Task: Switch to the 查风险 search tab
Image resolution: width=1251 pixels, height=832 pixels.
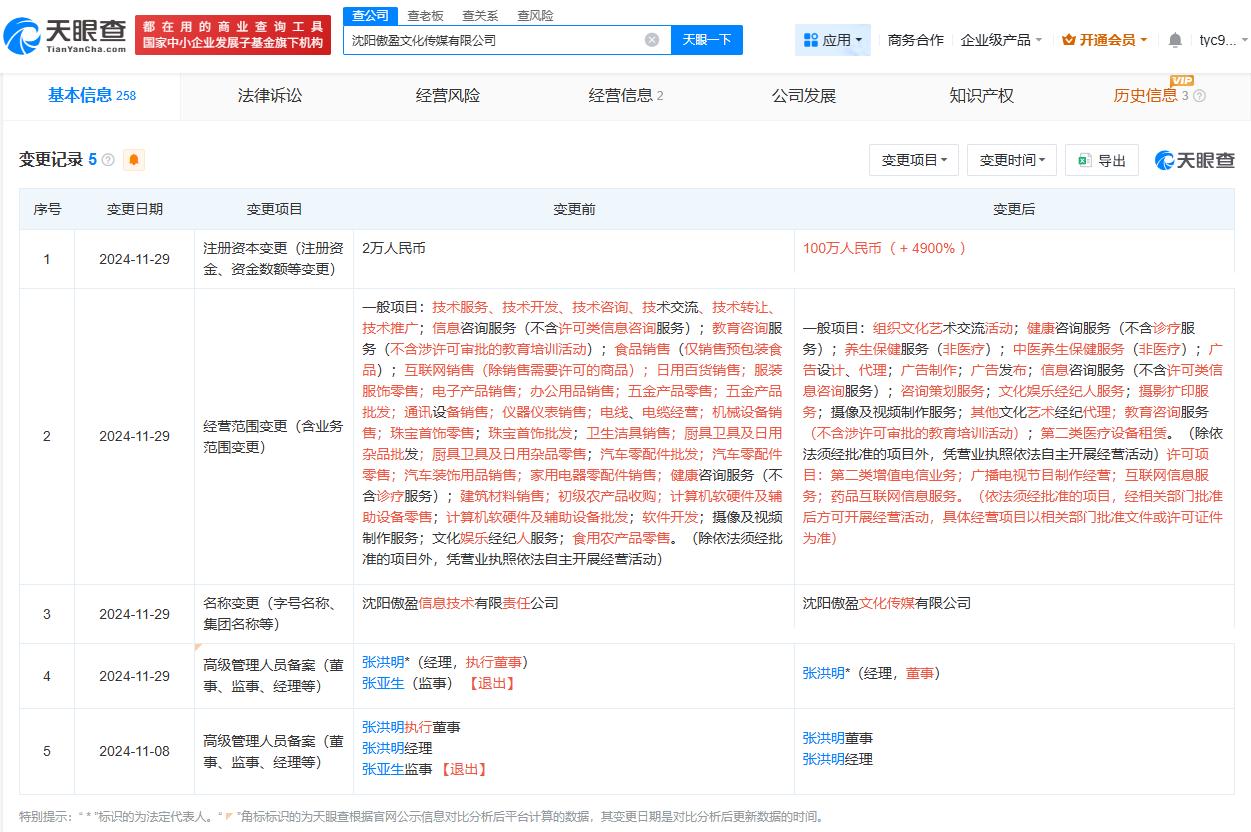Action: [x=535, y=15]
